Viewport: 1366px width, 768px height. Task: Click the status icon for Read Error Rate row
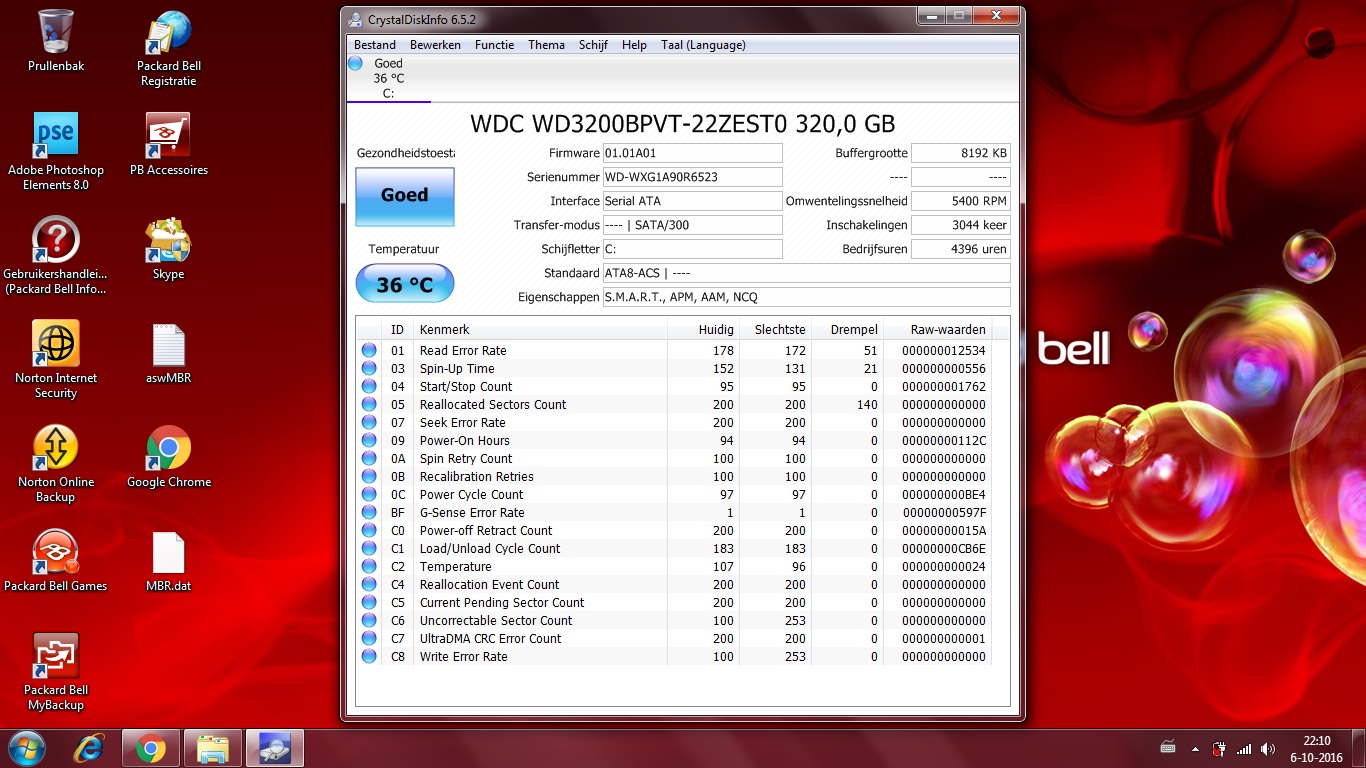click(369, 350)
